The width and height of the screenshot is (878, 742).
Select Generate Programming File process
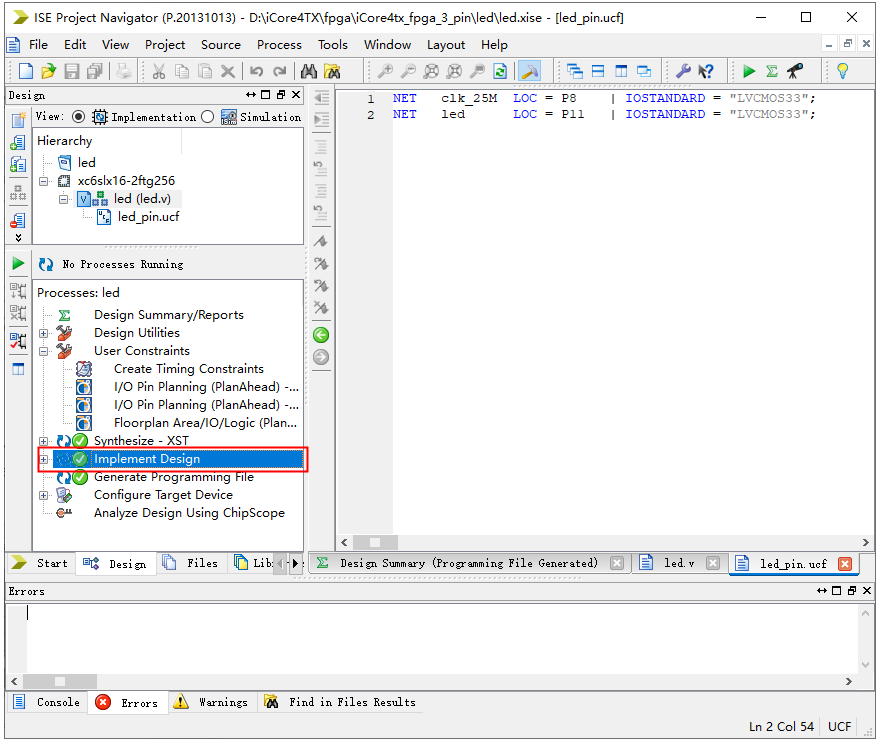(x=173, y=477)
